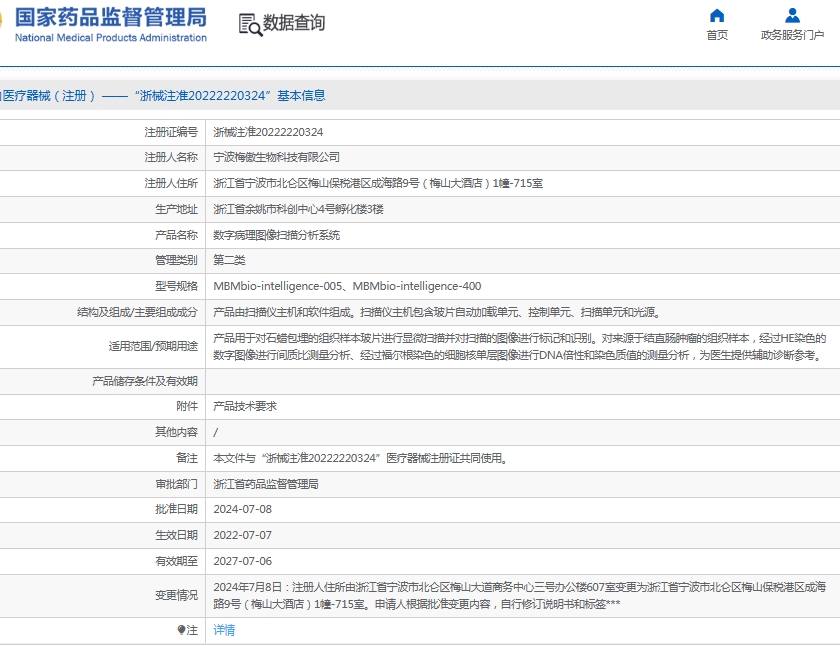Click the 注册人名称 field label

[x=171, y=158]
